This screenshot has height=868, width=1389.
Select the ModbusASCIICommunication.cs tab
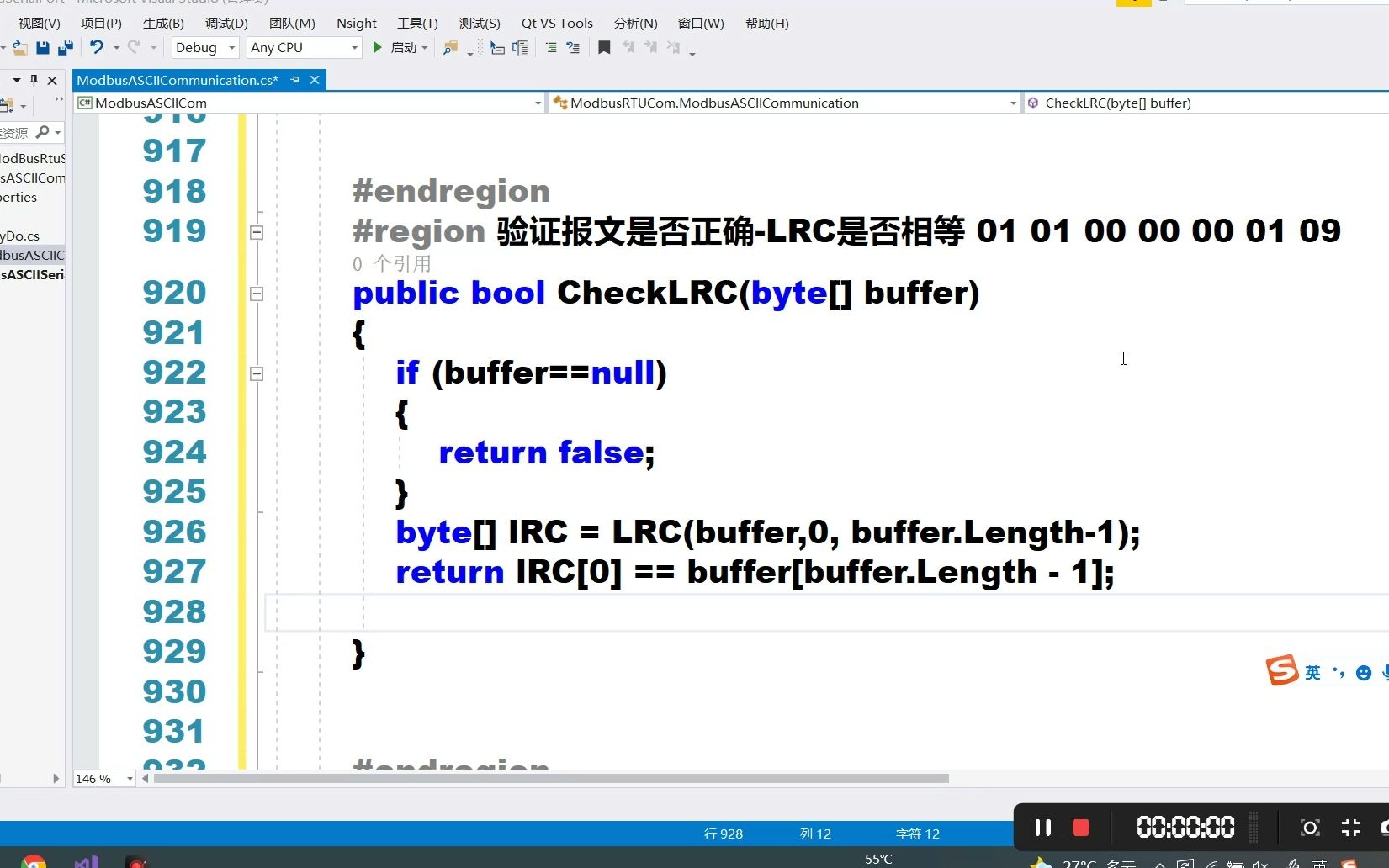tap(176, 79)
